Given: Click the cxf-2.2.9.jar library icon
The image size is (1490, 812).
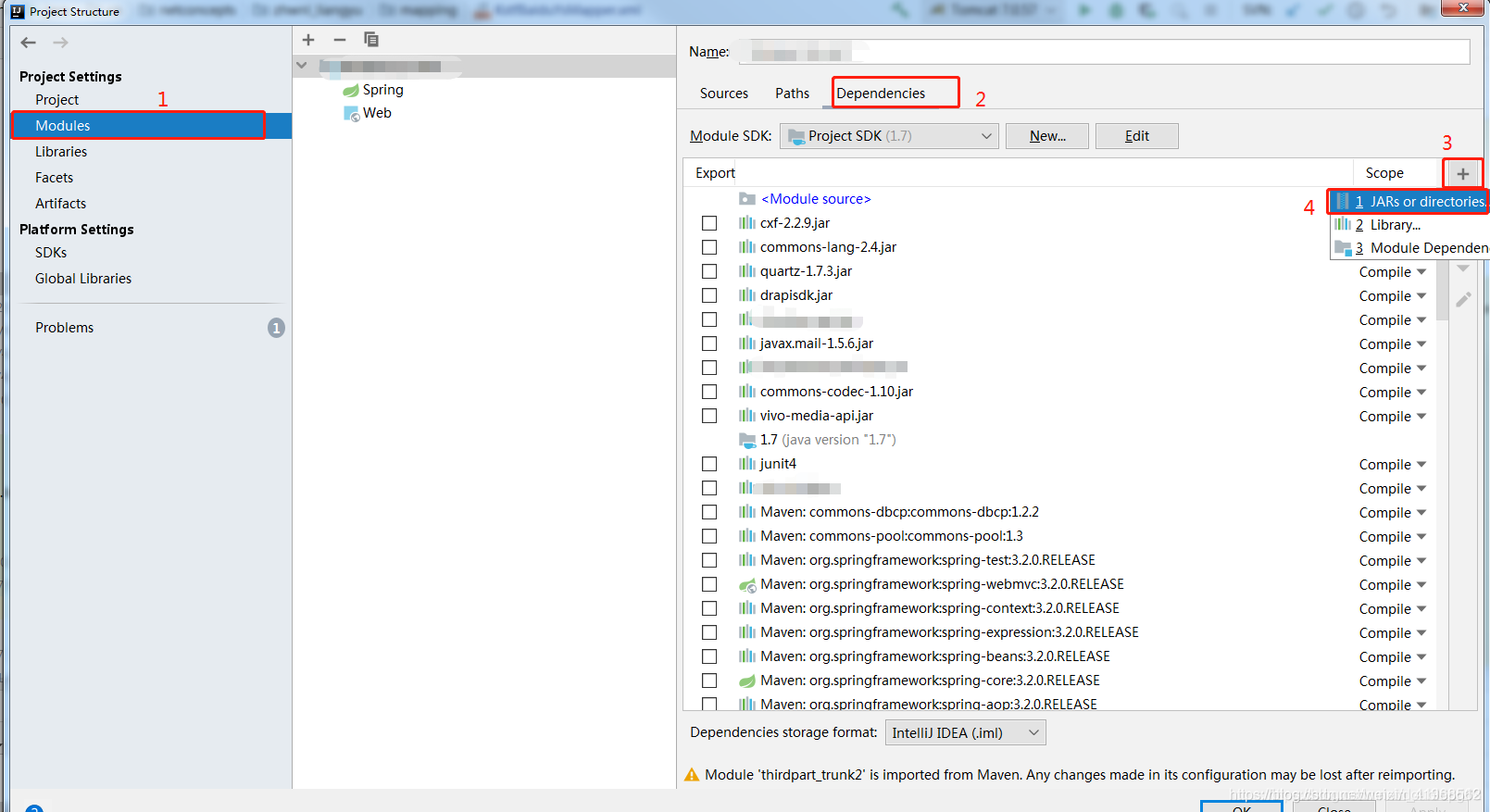Looking at the screenshot, I should (x=747, y=223).
